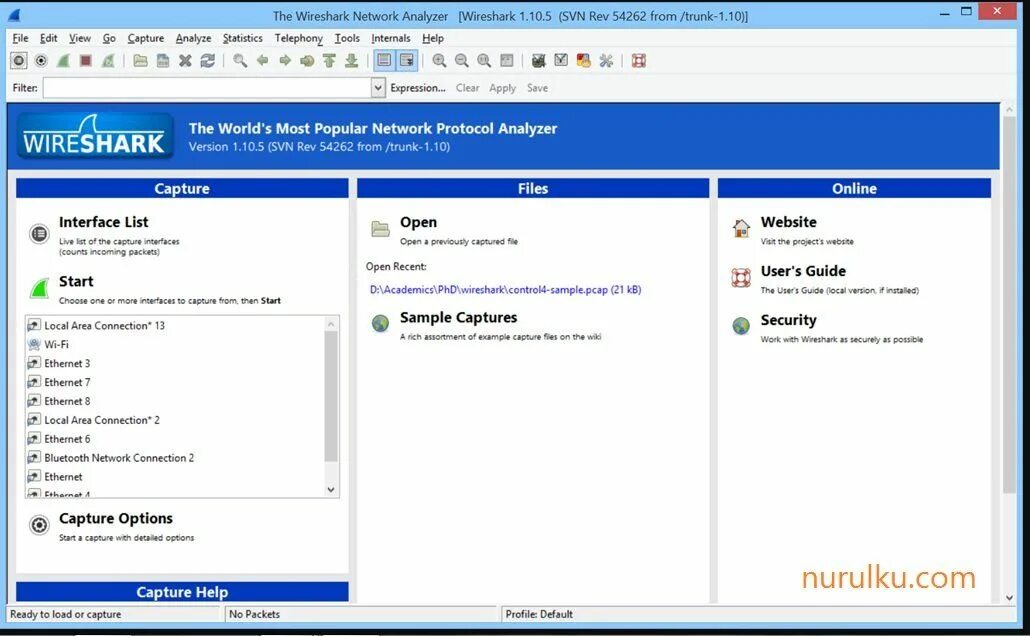The height and width of the screenshot is (636, 1030).
Task: Open display filters toolbar icon
Action: 561,61
